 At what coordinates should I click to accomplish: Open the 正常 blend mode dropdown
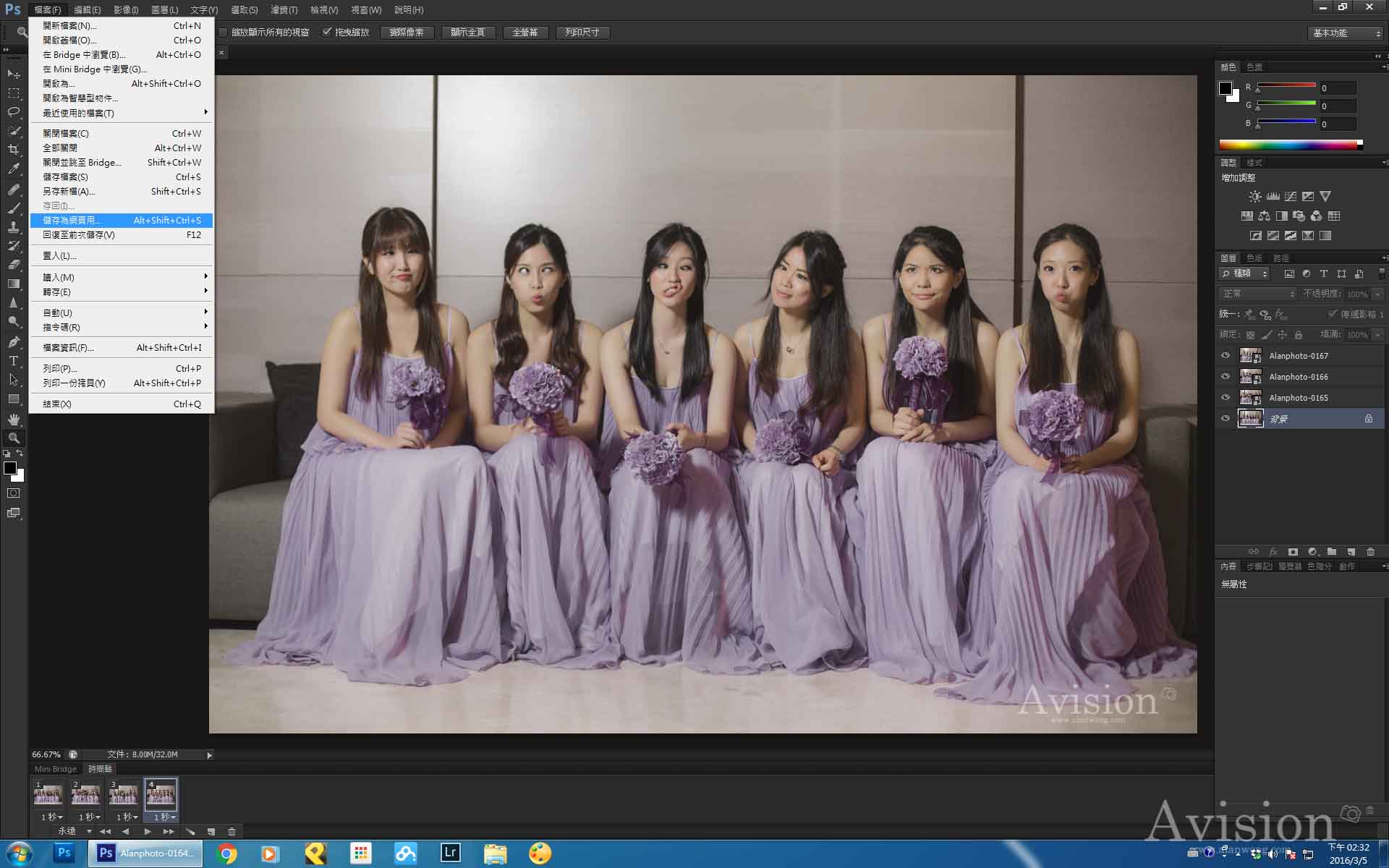[1258, 294]
